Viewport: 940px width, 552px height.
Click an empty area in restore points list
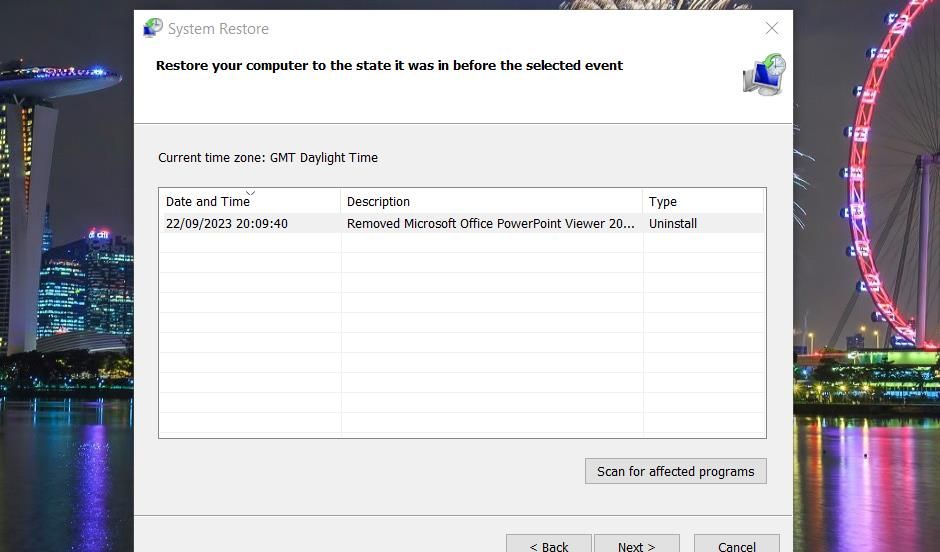[x=460, y=360]
